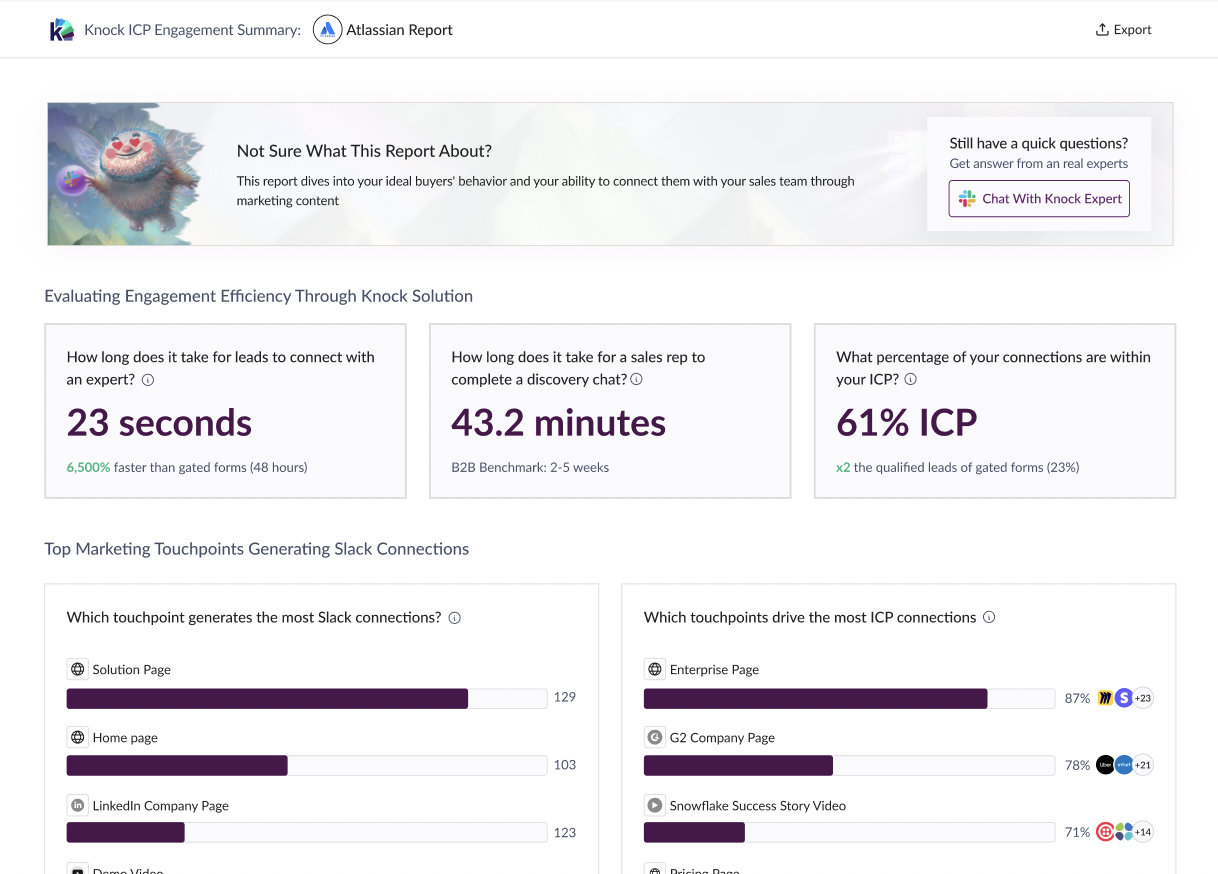Screen dimensions: 1218x874
Task: Click Snowflake Success Story Video play icon
Action: click(655, 805)
